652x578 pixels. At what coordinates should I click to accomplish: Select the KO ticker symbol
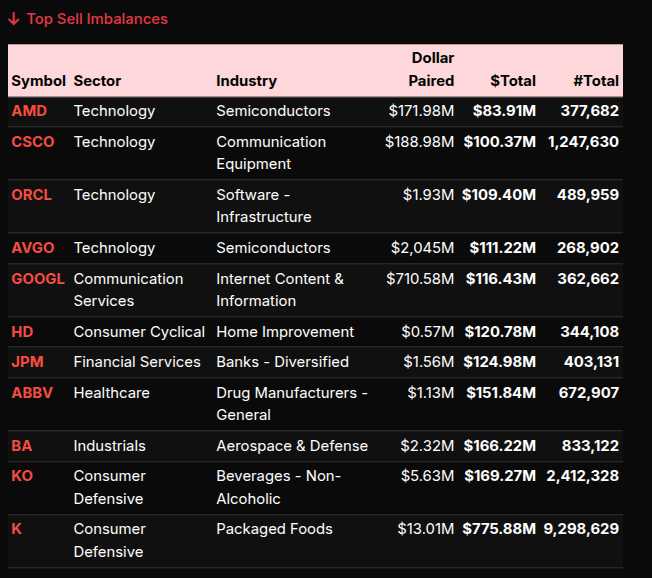click(22, 476)
